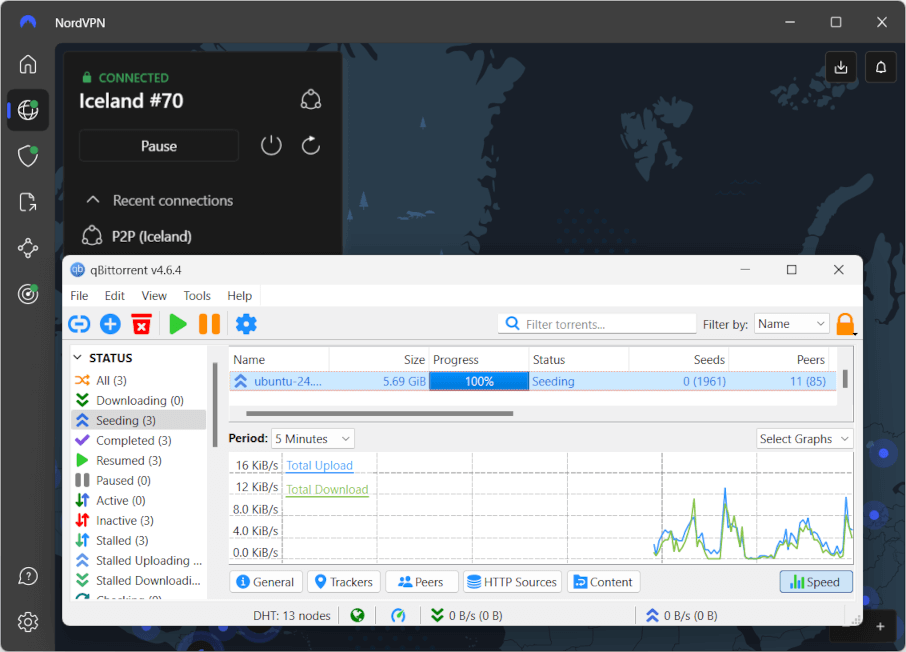This screenshot has width=906, height=652.
Task: Click the orange Pause icon in toolbar
Action: tap(209, 324)
